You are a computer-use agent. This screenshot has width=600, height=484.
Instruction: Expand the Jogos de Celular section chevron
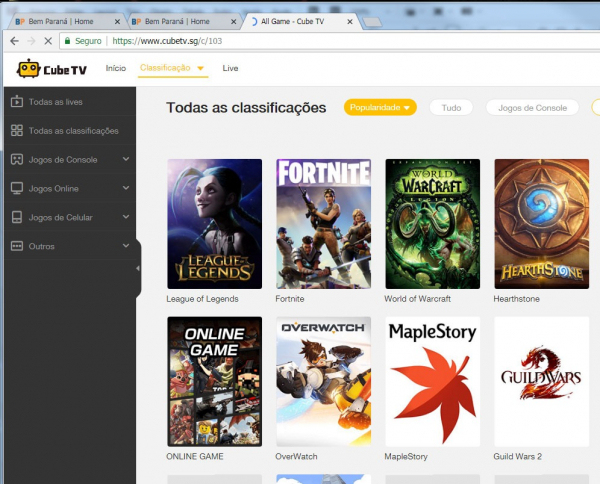(x=126, y=217)
